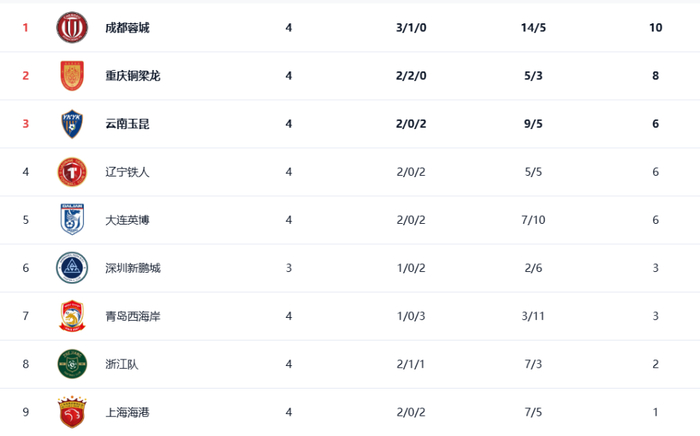Click the 上海海港 team crest
The height and width of the screenshot is (436, 700).
[x=72, y=411]
